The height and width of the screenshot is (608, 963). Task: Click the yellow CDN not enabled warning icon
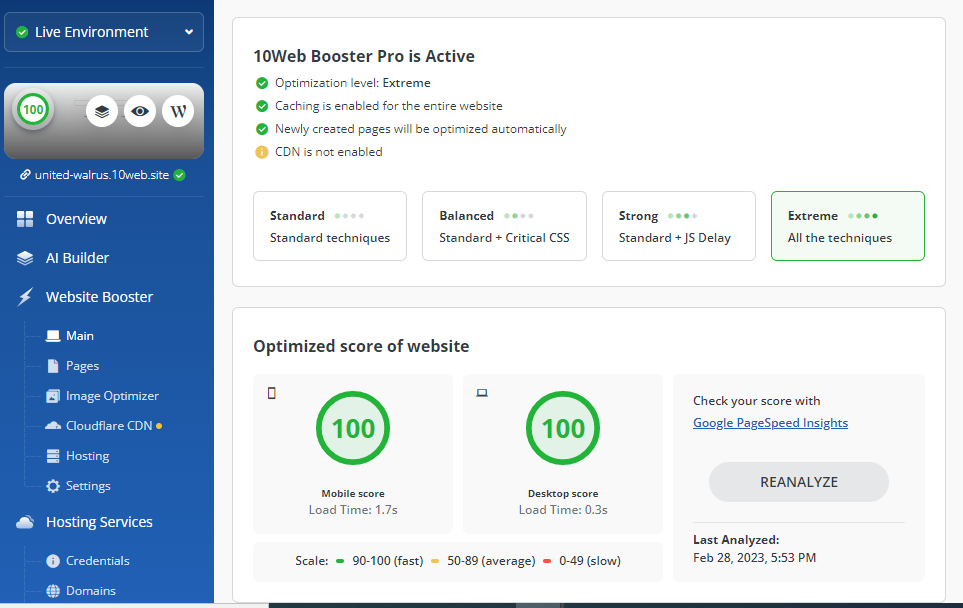tap(262, 152)
